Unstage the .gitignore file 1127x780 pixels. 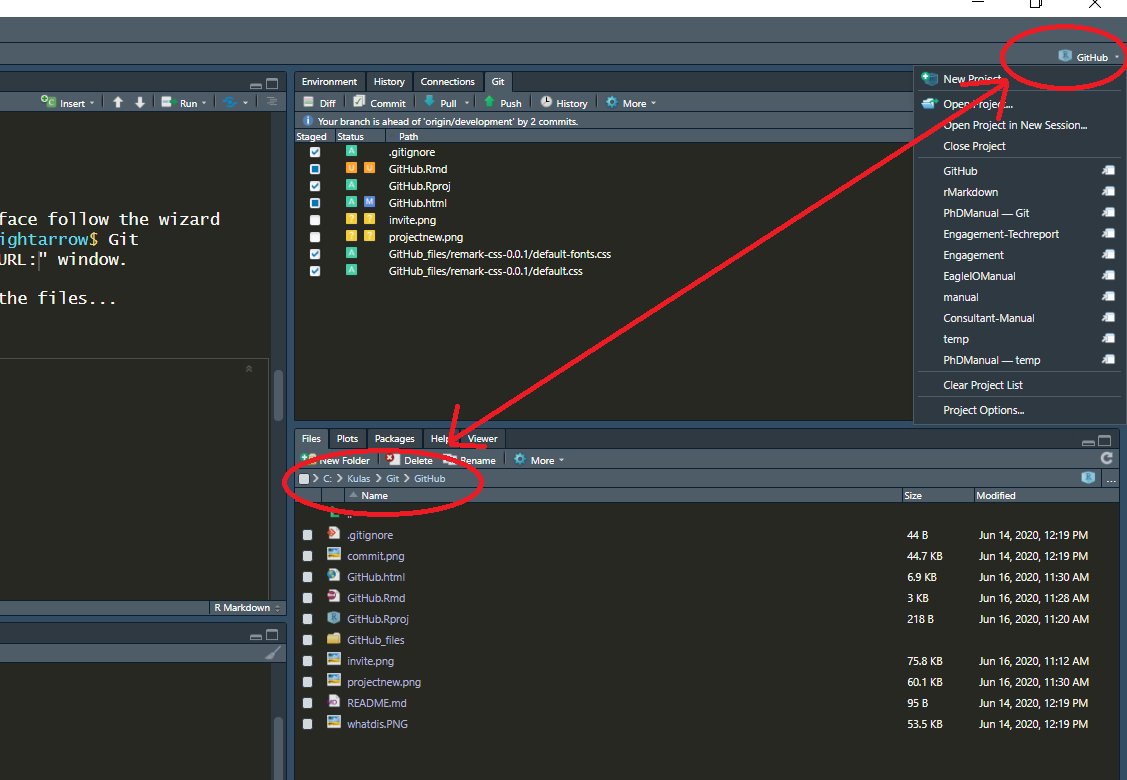pyautogui.click(x=315, y=152)
